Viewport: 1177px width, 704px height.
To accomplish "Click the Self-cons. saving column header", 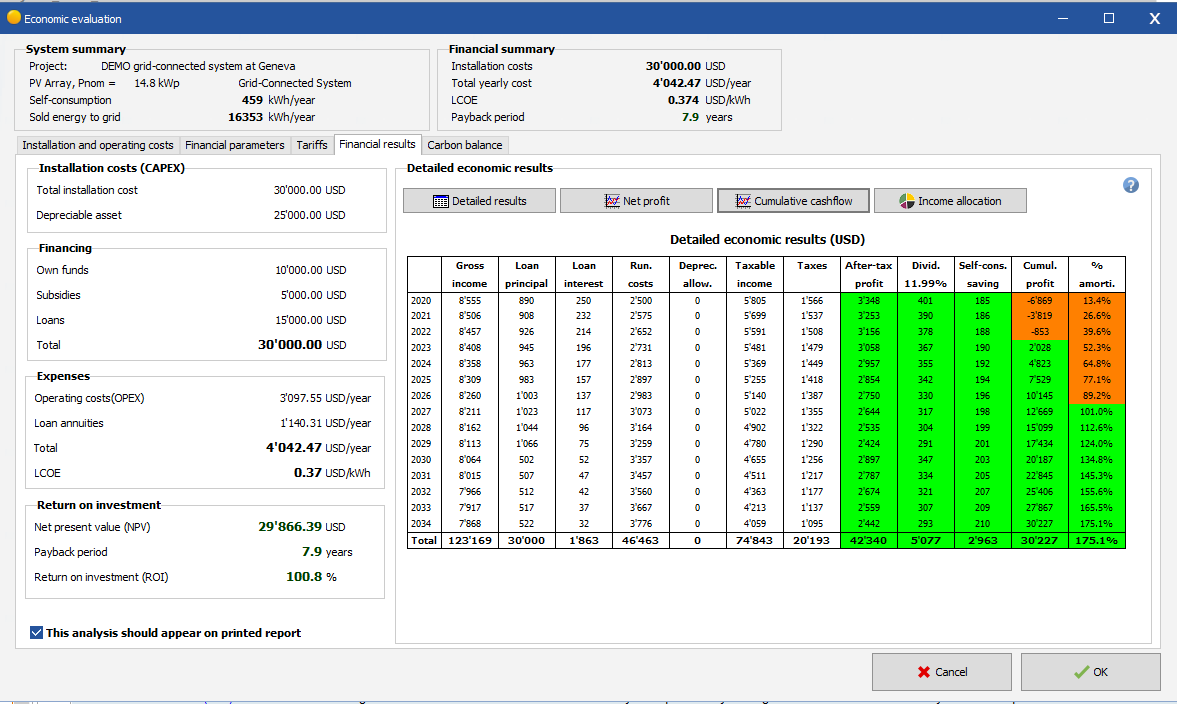I will [983, 275].
